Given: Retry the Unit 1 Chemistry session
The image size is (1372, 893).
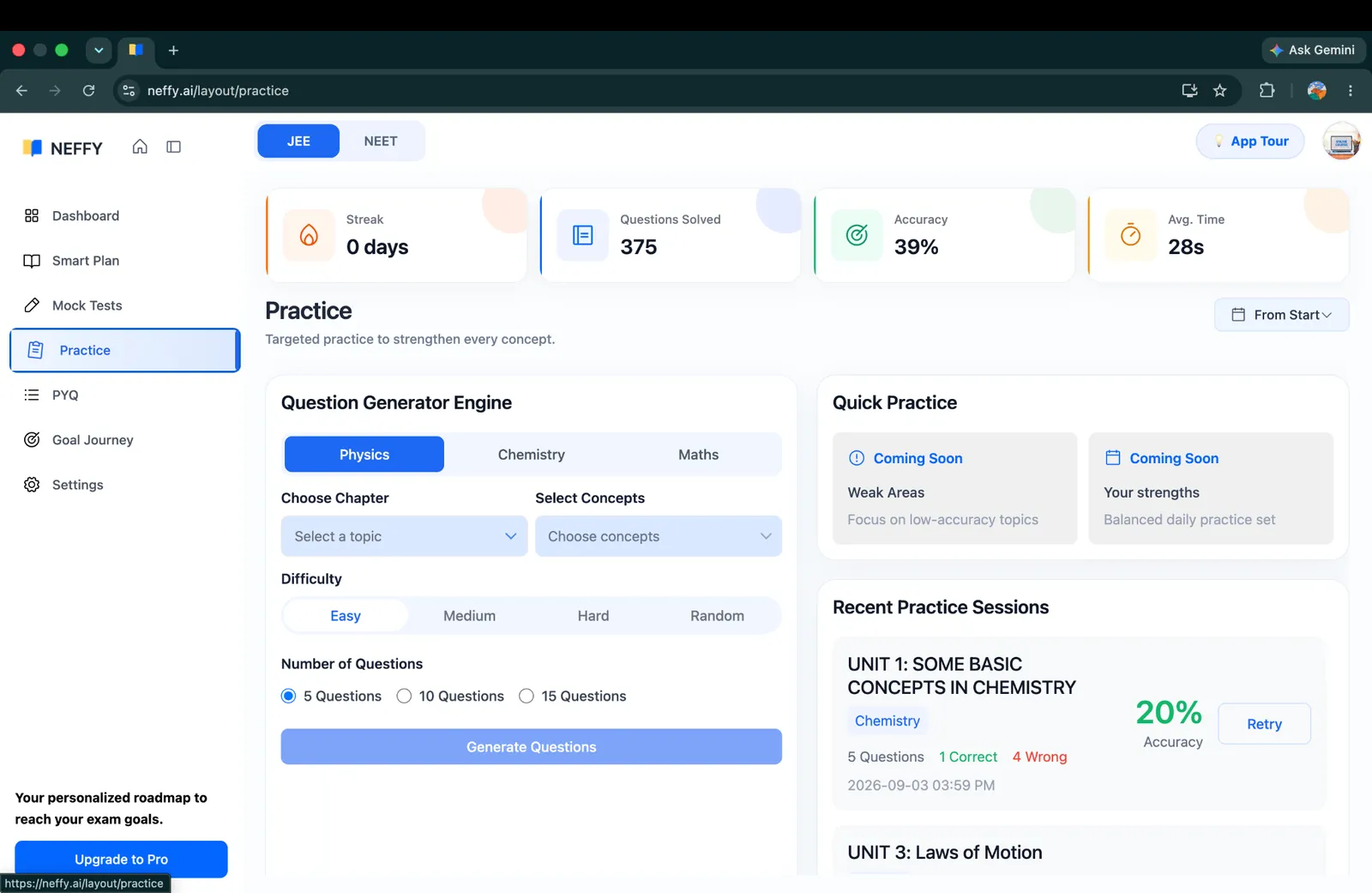Looking at the screenshot, I should click(x=1264, y=724).
